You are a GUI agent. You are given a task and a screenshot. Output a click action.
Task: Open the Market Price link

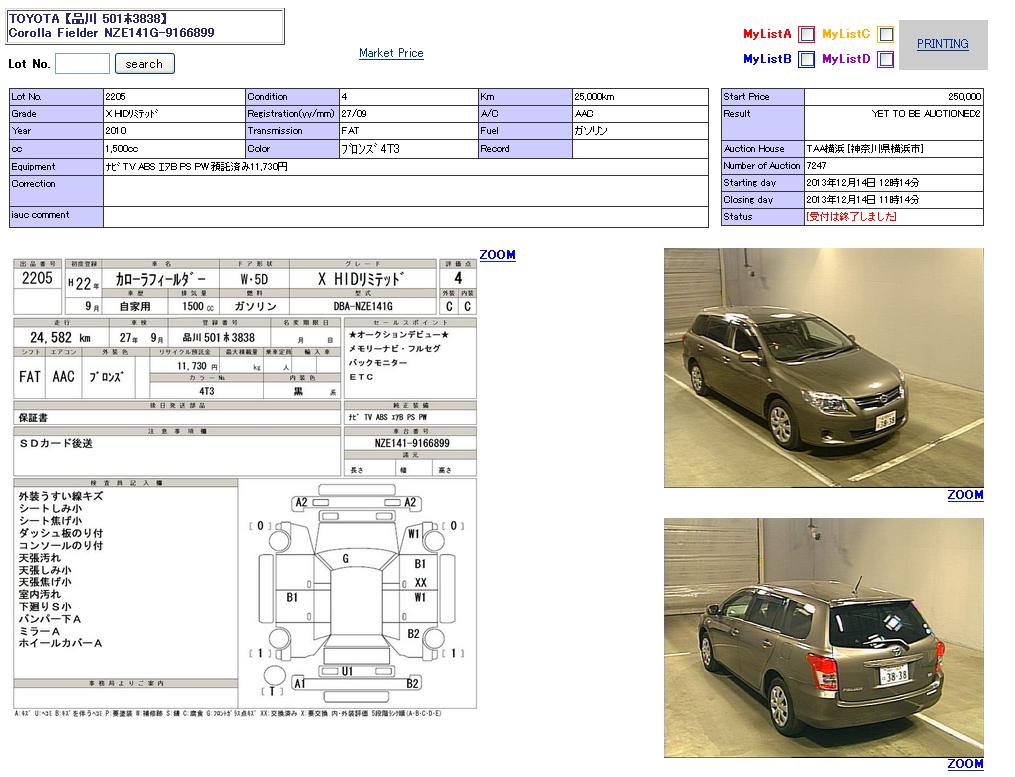[x=391, y=53]
